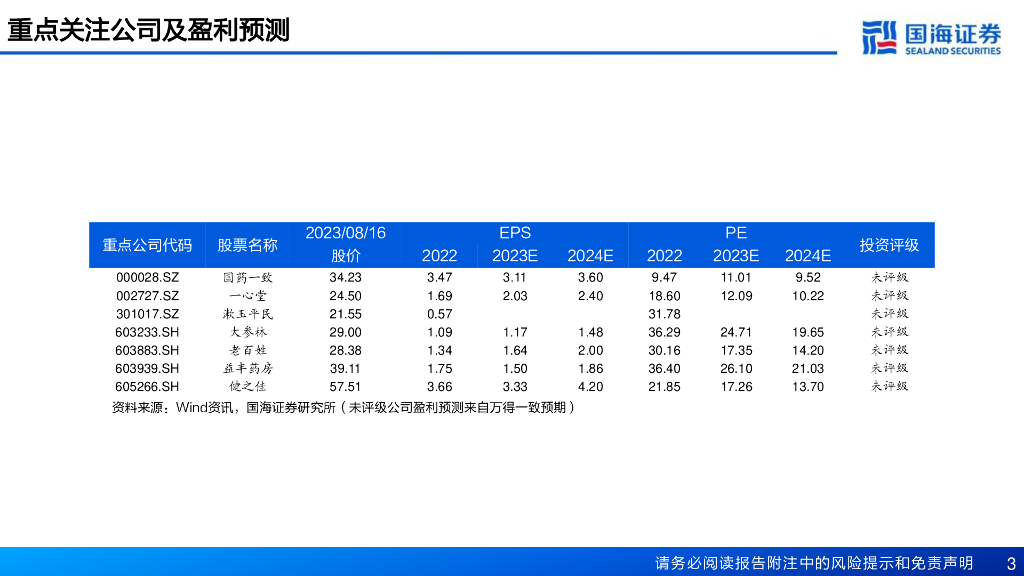Screen dimensions: 1024x576
Task: Click 2024E PE value 9.52
Action: tap(808, 278)
